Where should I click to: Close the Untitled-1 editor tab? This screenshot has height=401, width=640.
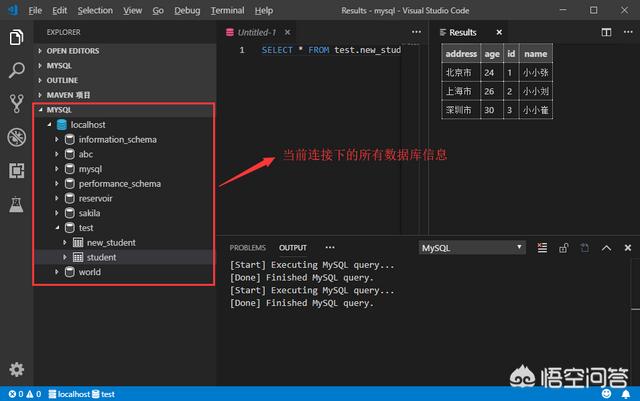click(287, 32)
